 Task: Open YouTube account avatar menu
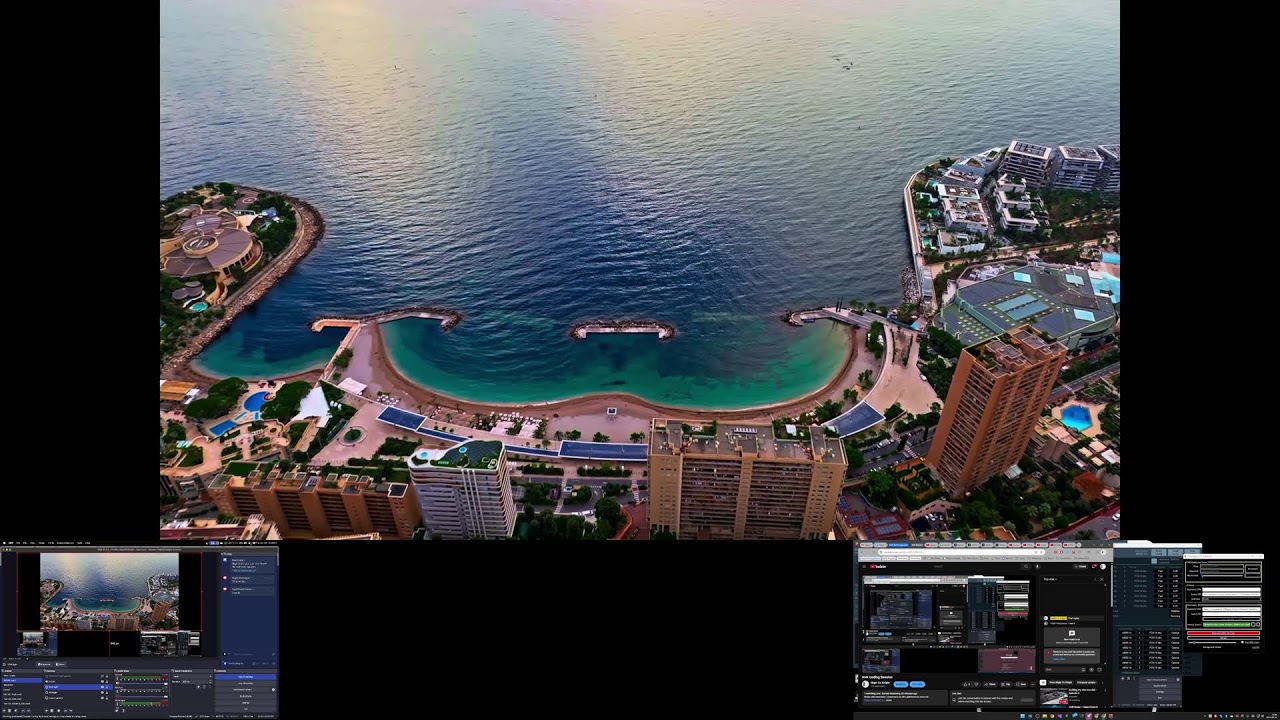click(1105, 567)
